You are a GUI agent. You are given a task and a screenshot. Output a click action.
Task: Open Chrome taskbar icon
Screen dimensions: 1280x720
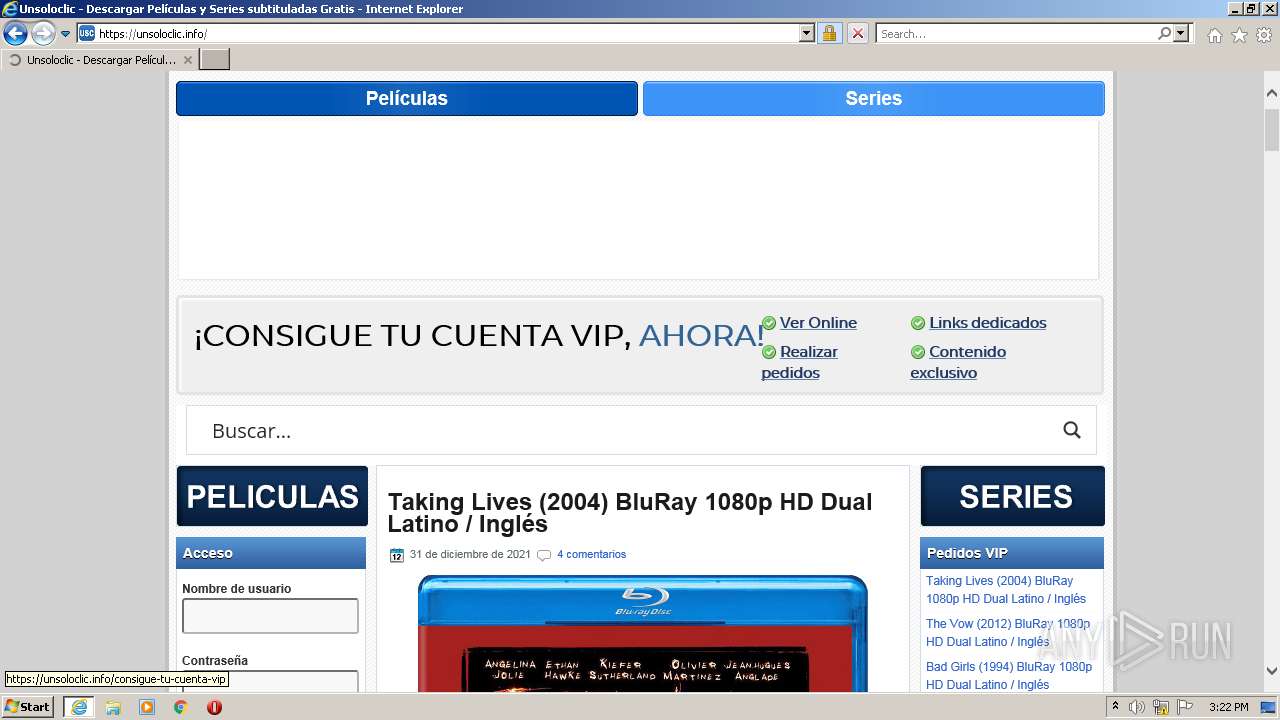(181, 707)
